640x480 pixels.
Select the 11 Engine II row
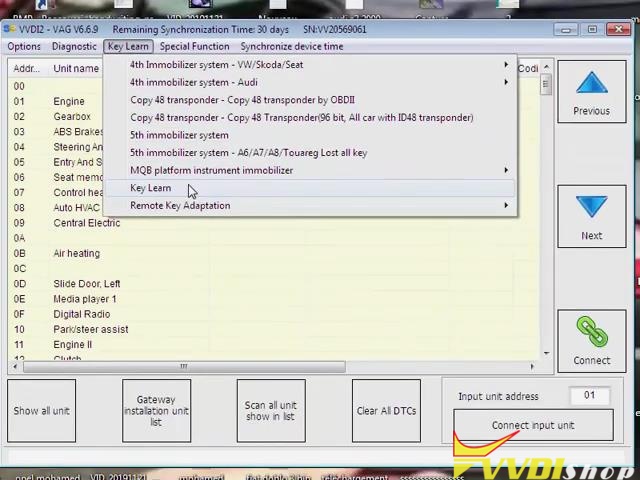pyautogui.click(x=273, y=344)
